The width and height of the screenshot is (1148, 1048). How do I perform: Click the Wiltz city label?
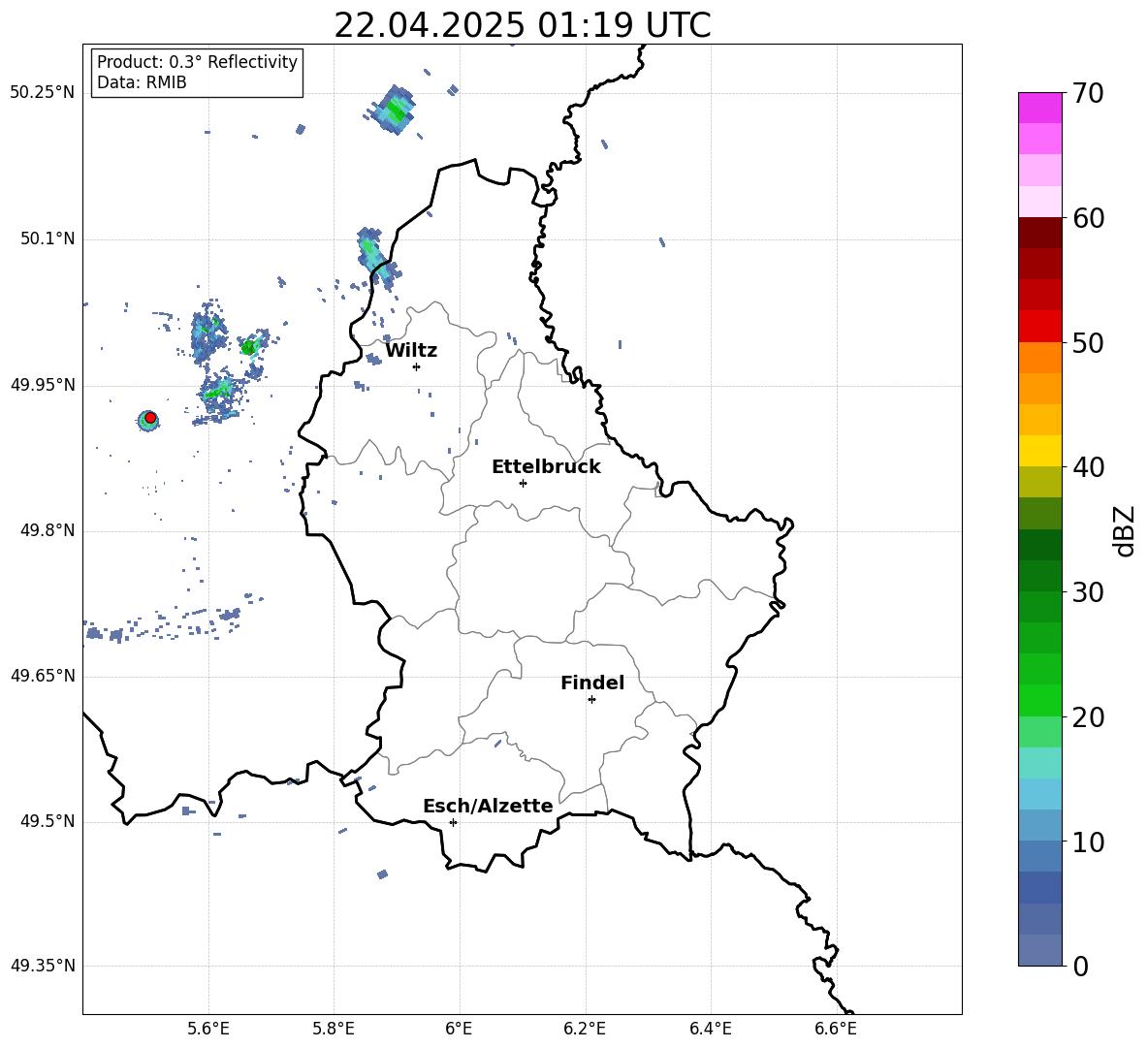click(x=411, y=351)
